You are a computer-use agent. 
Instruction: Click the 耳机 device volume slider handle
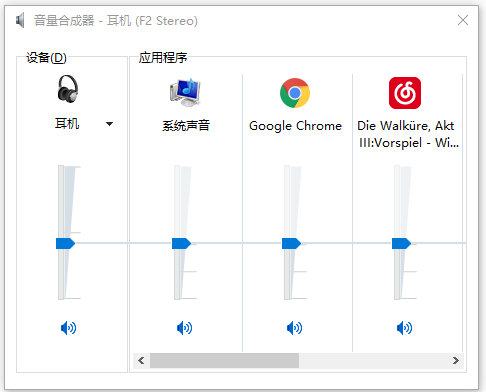[x=65, y=244]
